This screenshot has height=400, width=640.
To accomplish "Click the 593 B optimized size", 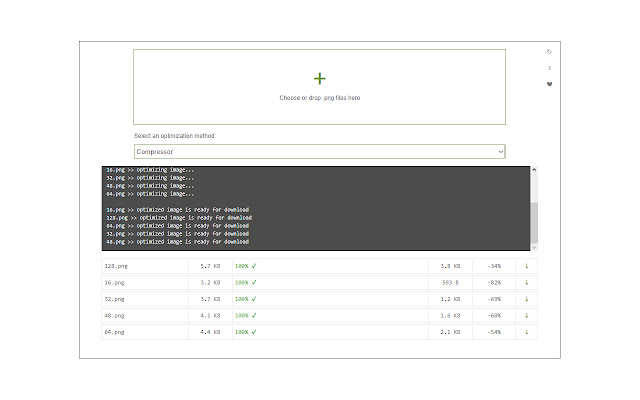I will pyautogui.click(x=450, y=282).
